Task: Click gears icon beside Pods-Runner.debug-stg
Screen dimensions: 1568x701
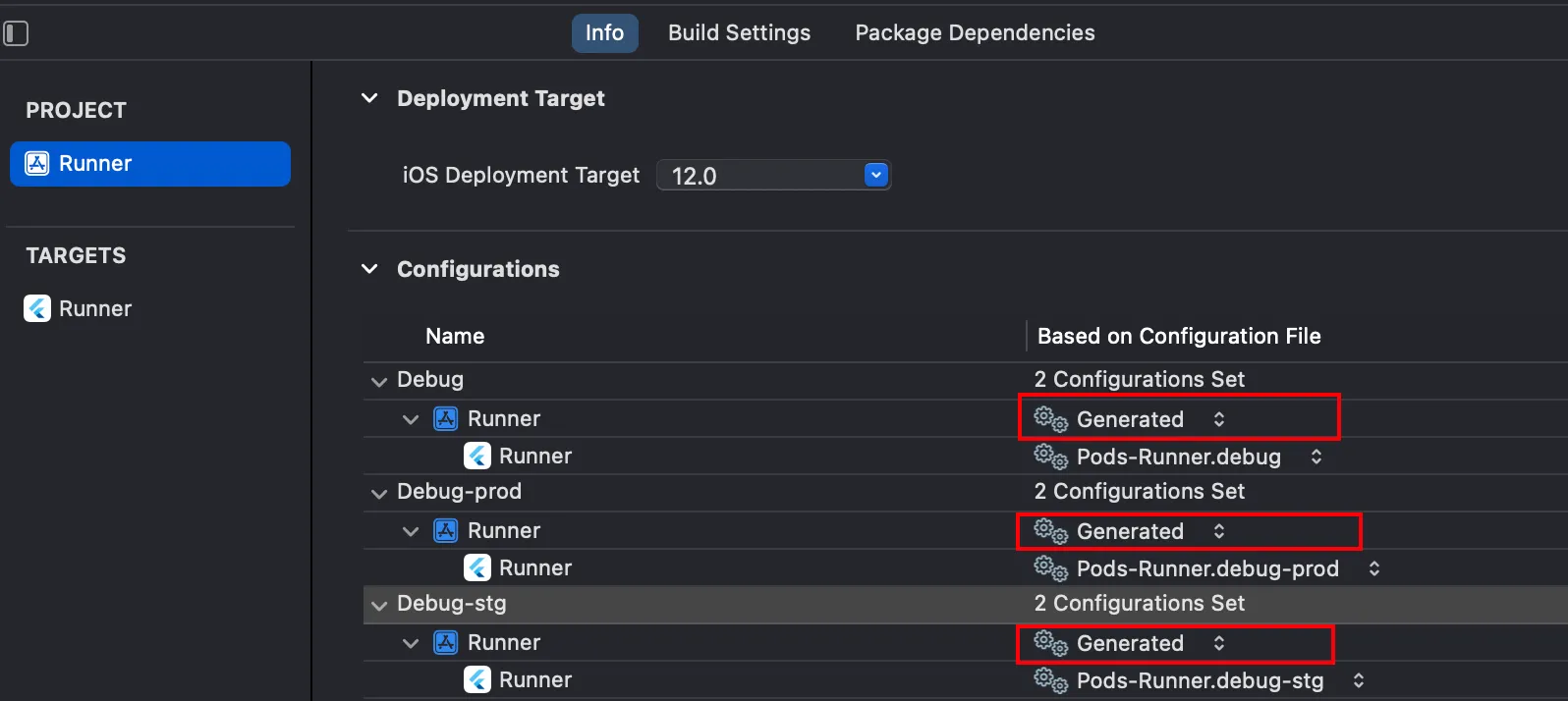Action: 1050,680
